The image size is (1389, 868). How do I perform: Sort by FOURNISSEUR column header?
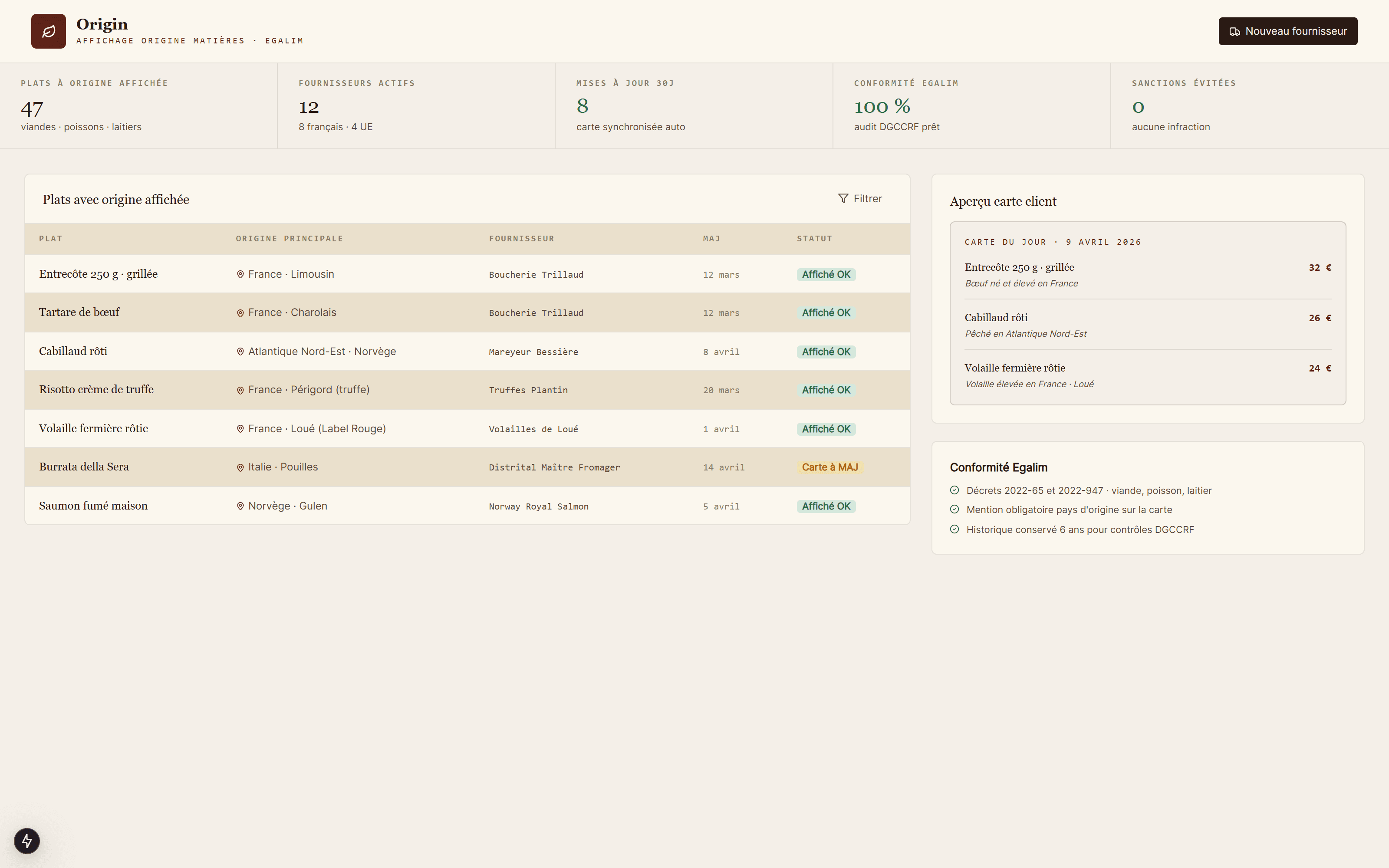click(x=522, y=239)
